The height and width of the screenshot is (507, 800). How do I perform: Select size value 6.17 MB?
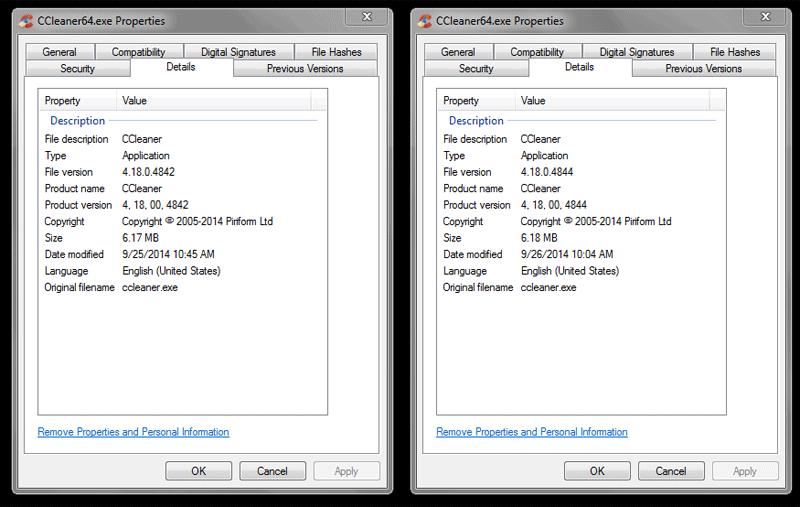(140, 238)
